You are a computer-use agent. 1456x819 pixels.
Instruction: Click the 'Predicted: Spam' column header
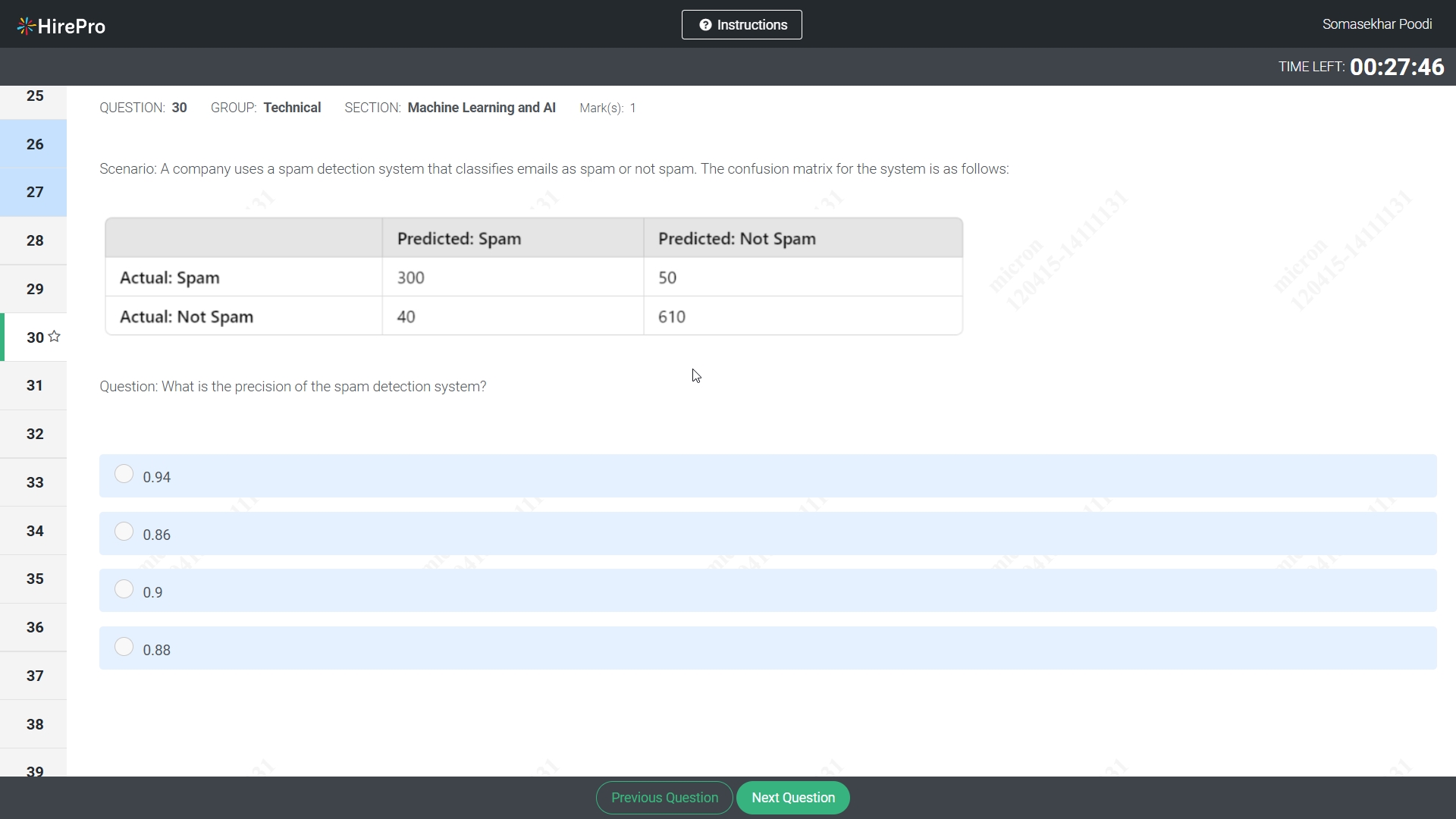[513, 238]
